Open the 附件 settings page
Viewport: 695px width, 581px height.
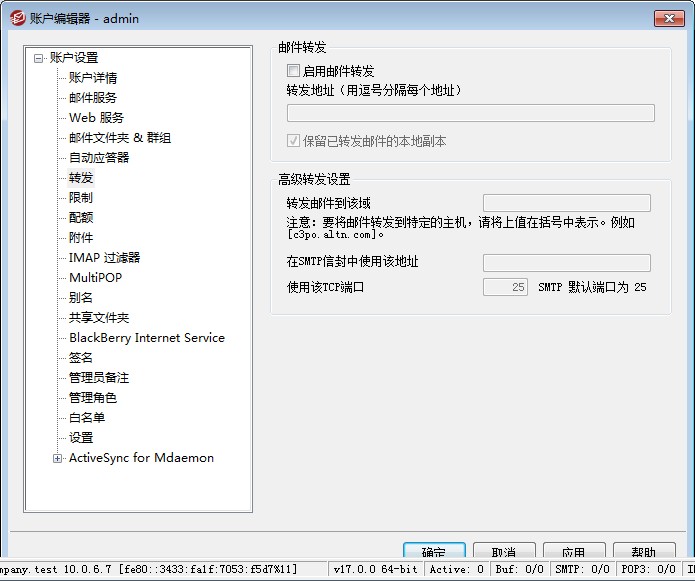(81, 238)
